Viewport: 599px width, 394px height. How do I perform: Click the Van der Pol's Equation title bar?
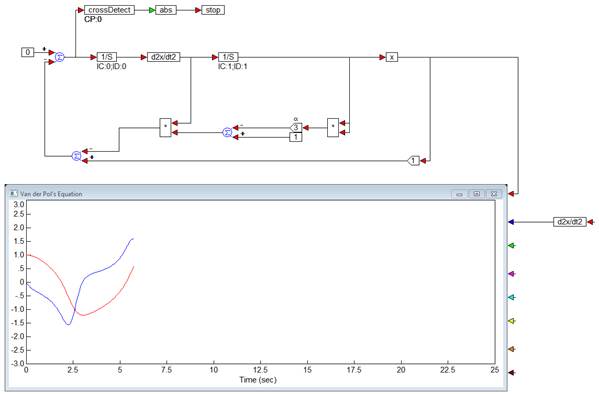tap(256, 194)
